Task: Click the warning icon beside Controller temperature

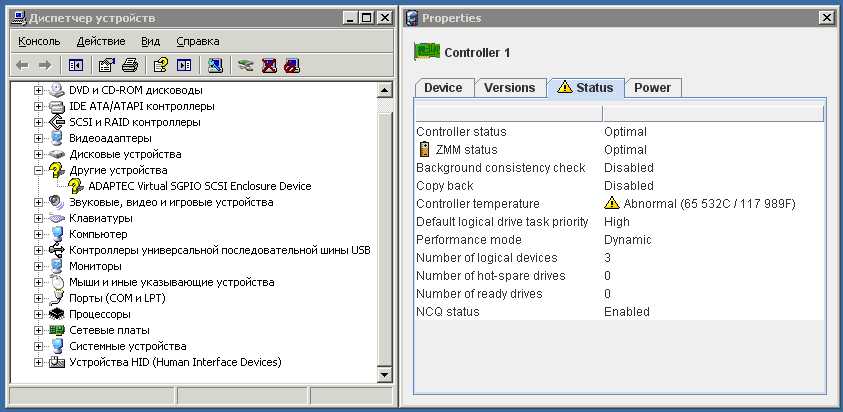Action: click(x=612, y=203)
